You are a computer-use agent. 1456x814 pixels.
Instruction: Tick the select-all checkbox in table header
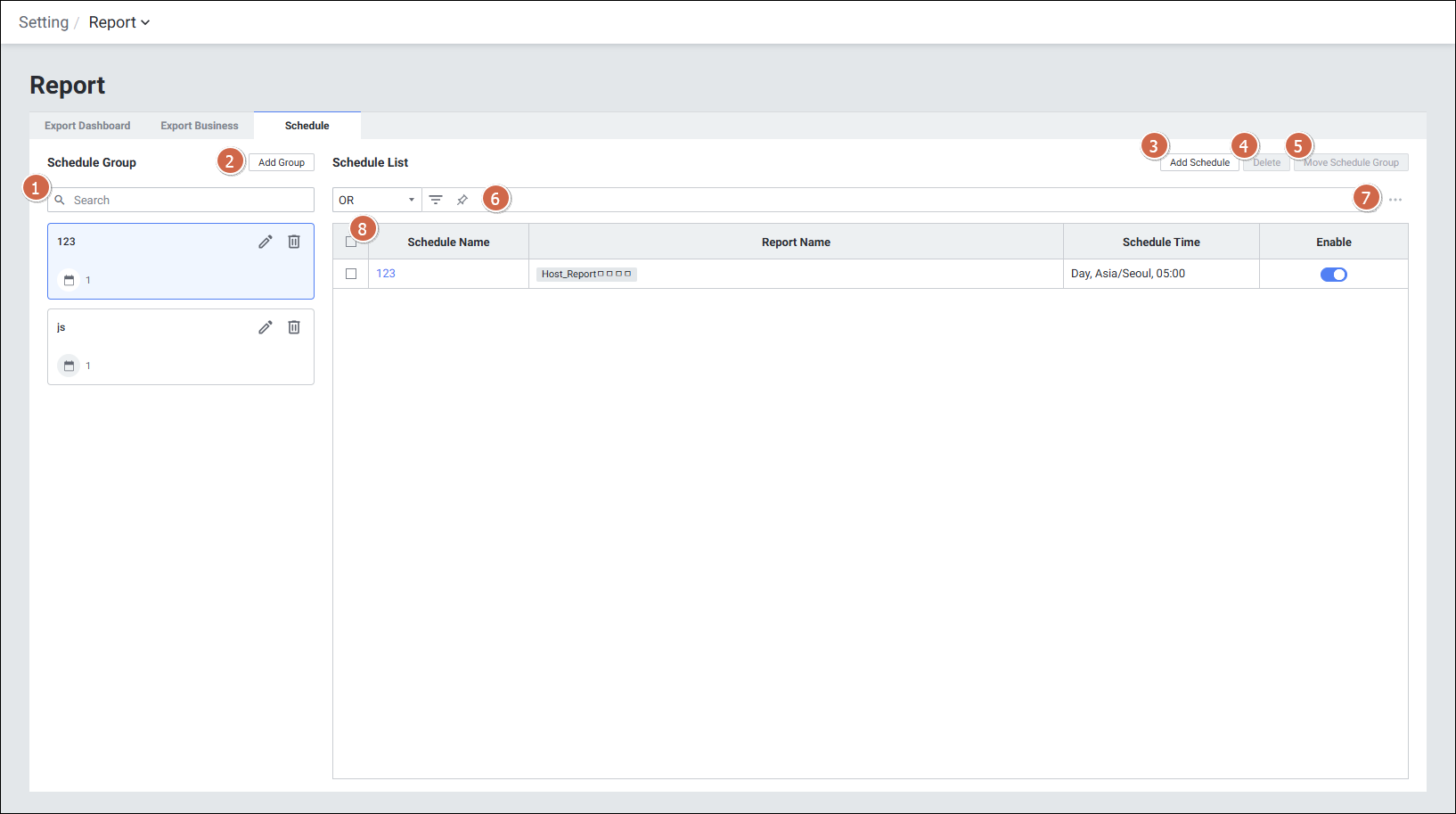[x=350, y=243]
